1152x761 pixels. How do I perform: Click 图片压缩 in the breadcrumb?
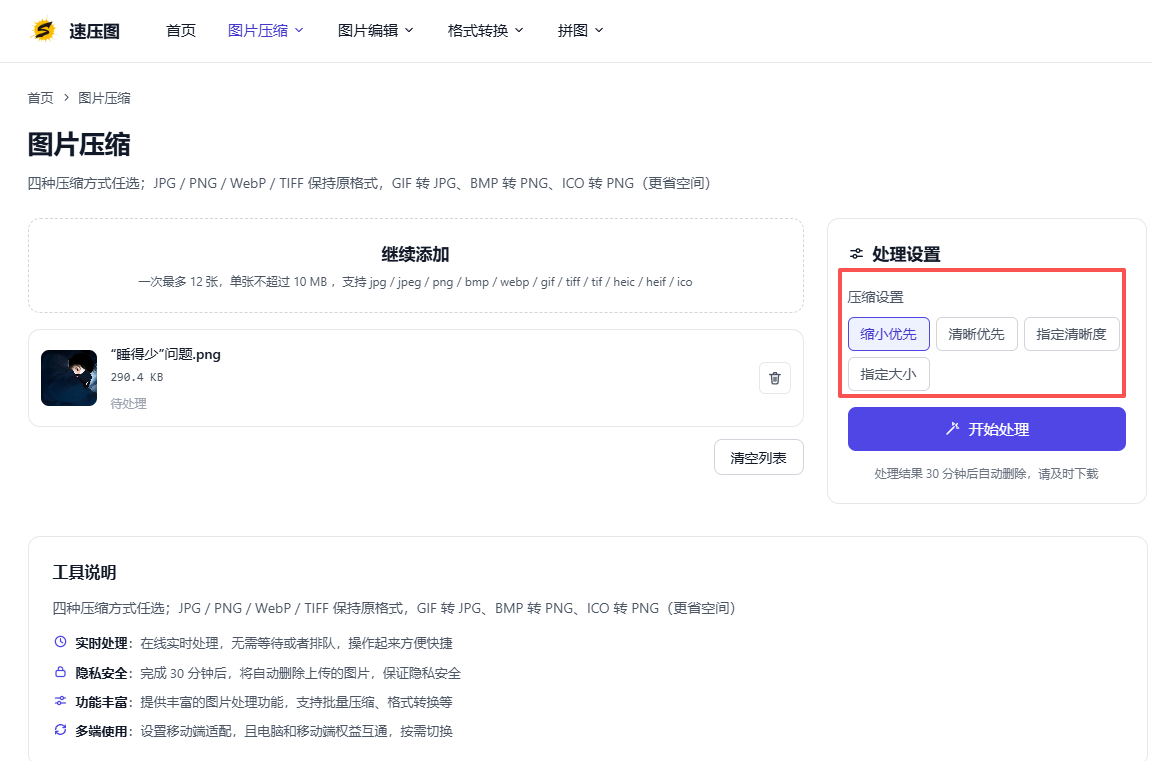104,98
